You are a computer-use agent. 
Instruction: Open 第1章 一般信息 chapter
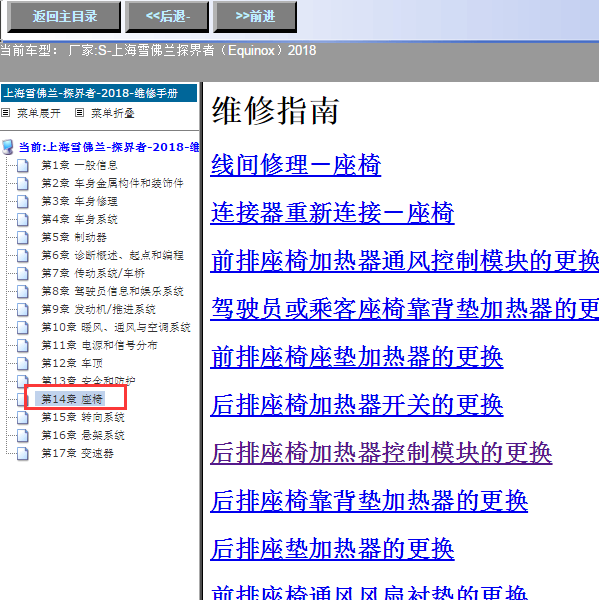79,165
